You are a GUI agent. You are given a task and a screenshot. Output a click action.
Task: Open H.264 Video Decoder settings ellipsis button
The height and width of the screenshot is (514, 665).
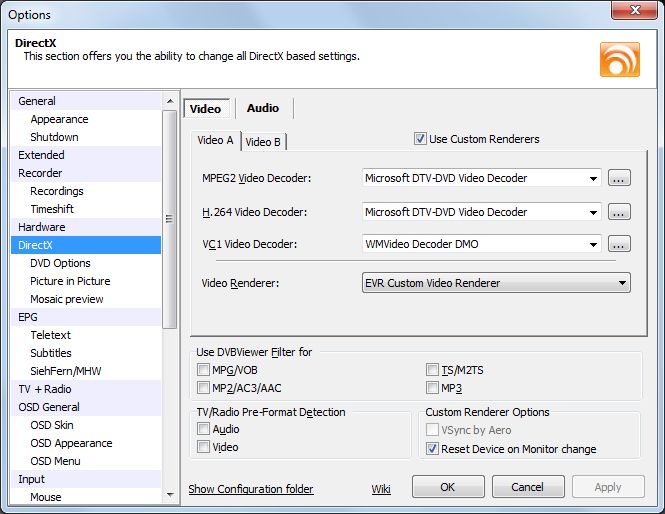pyautogui.click(x=619, y=212)
